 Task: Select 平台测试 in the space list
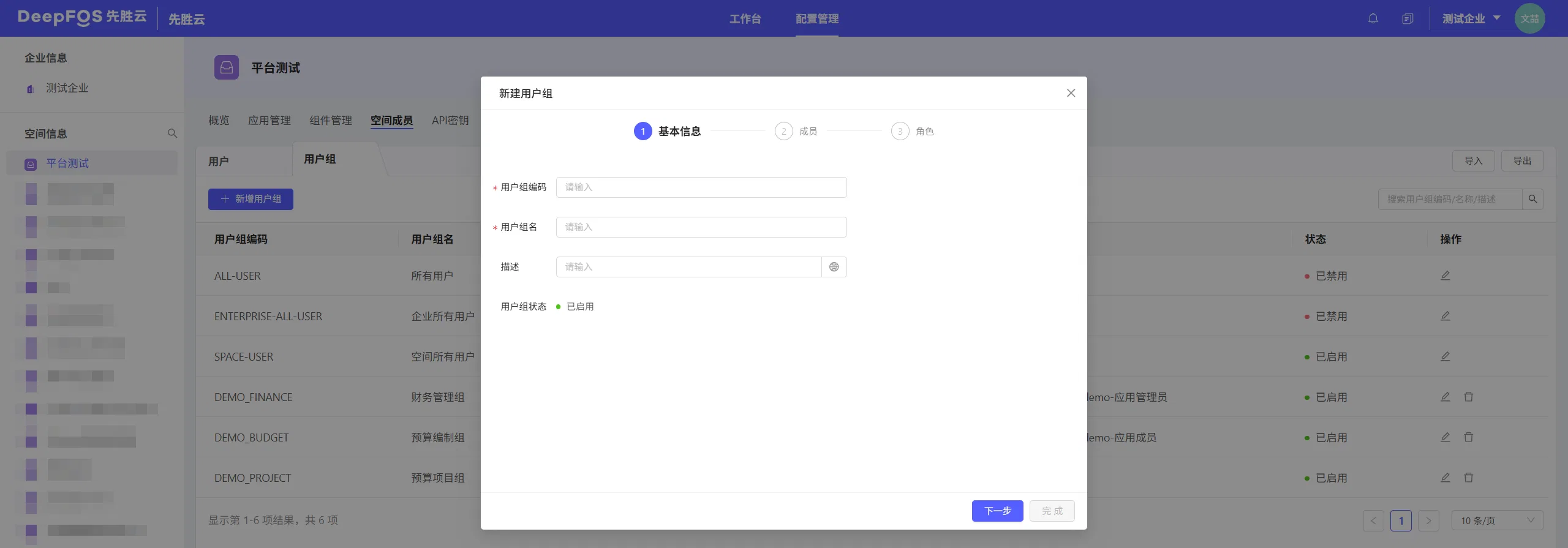[92, 163]
